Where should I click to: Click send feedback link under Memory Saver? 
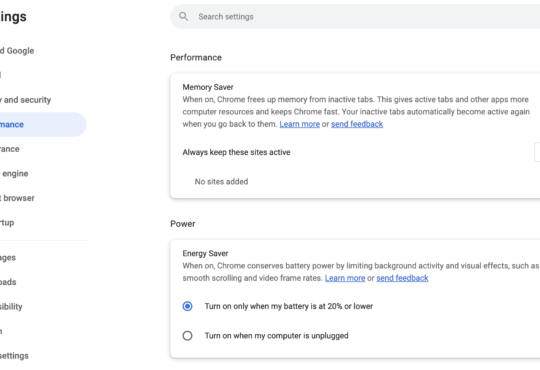[357, 124]
